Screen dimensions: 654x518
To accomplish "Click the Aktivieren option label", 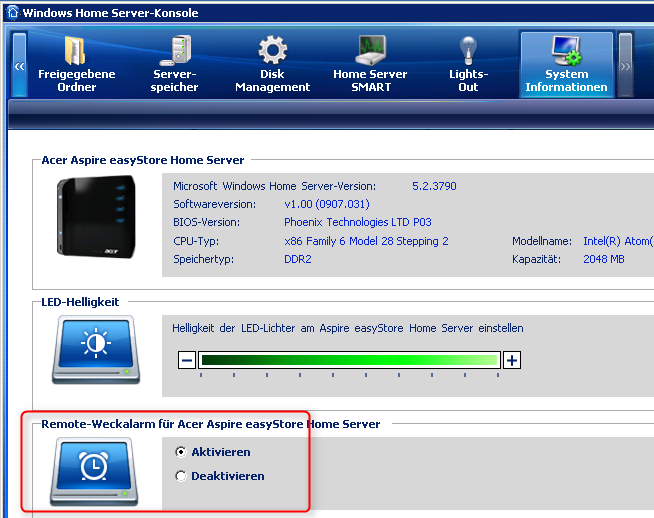I will 220,452.
